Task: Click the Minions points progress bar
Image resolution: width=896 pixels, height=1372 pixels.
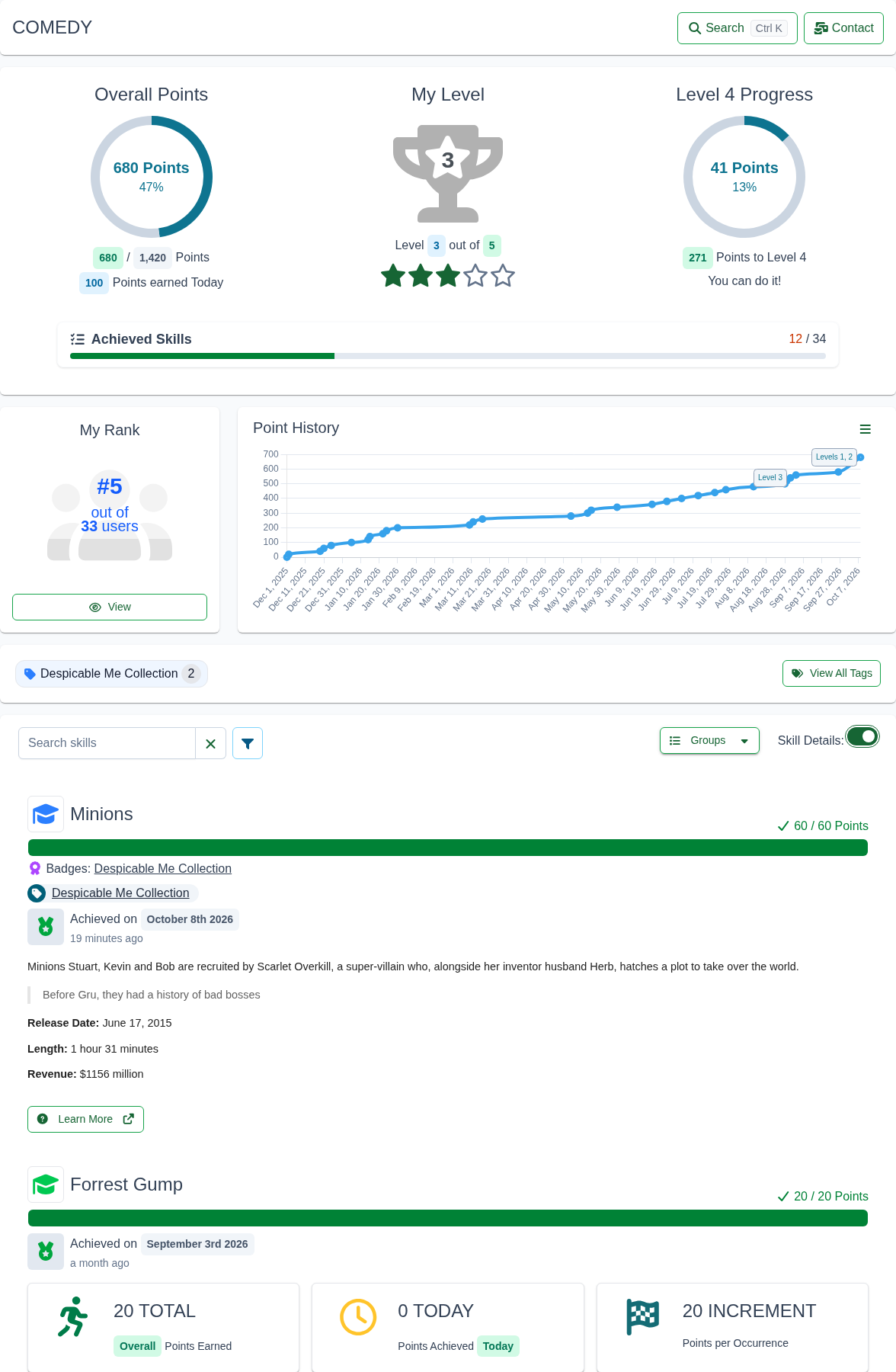Action: 448,848
